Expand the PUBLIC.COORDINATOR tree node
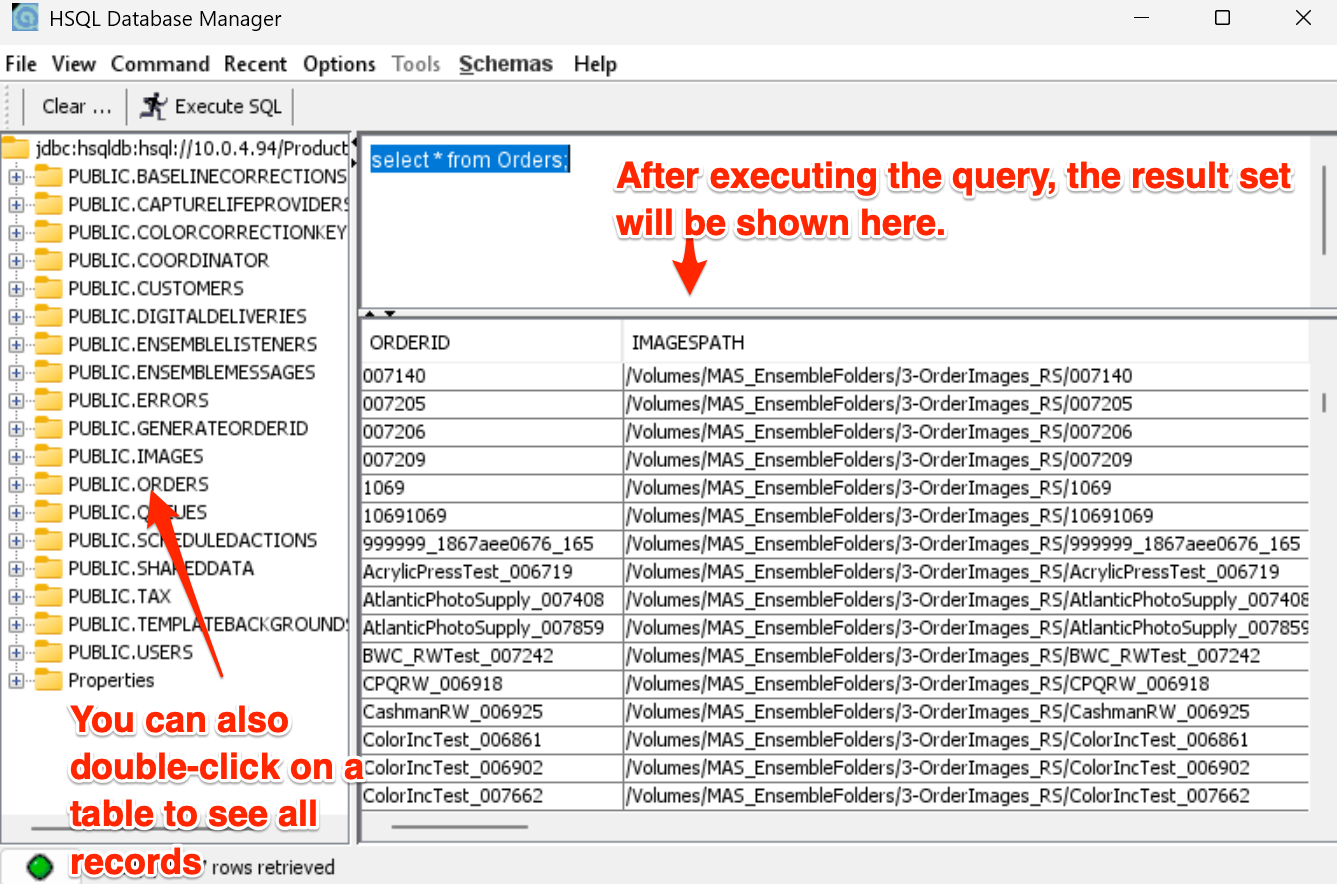Image resolution: width=1337 pixels, height=884 pixels. point(16,261)
